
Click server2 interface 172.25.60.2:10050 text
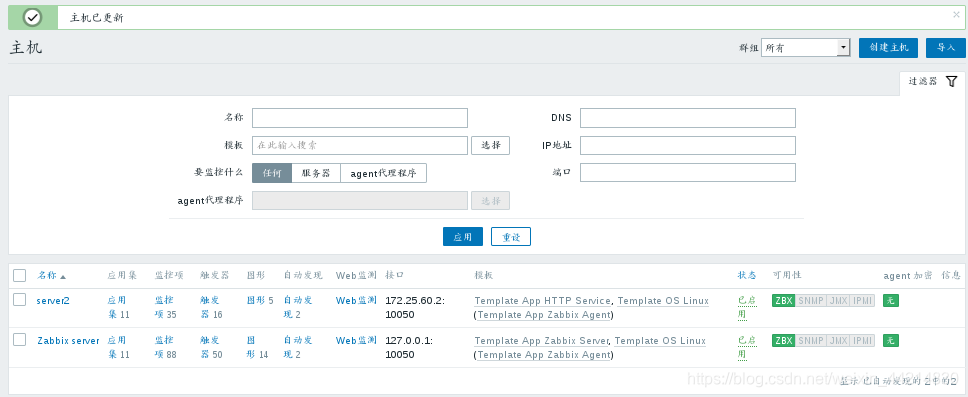tap(416, 307)
